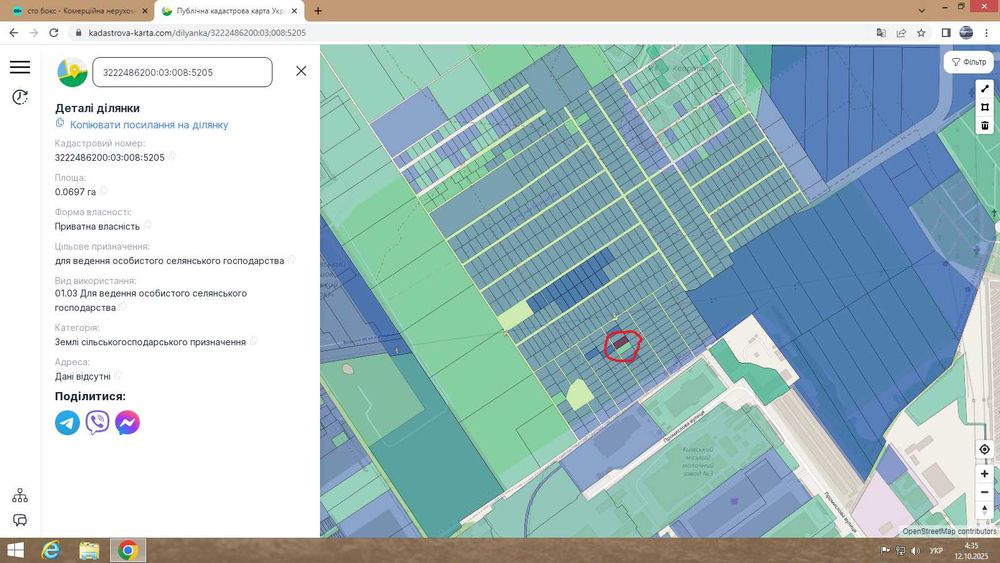Zoom in the map with plus
The image size is (1000, 563).
coord(985,474)
